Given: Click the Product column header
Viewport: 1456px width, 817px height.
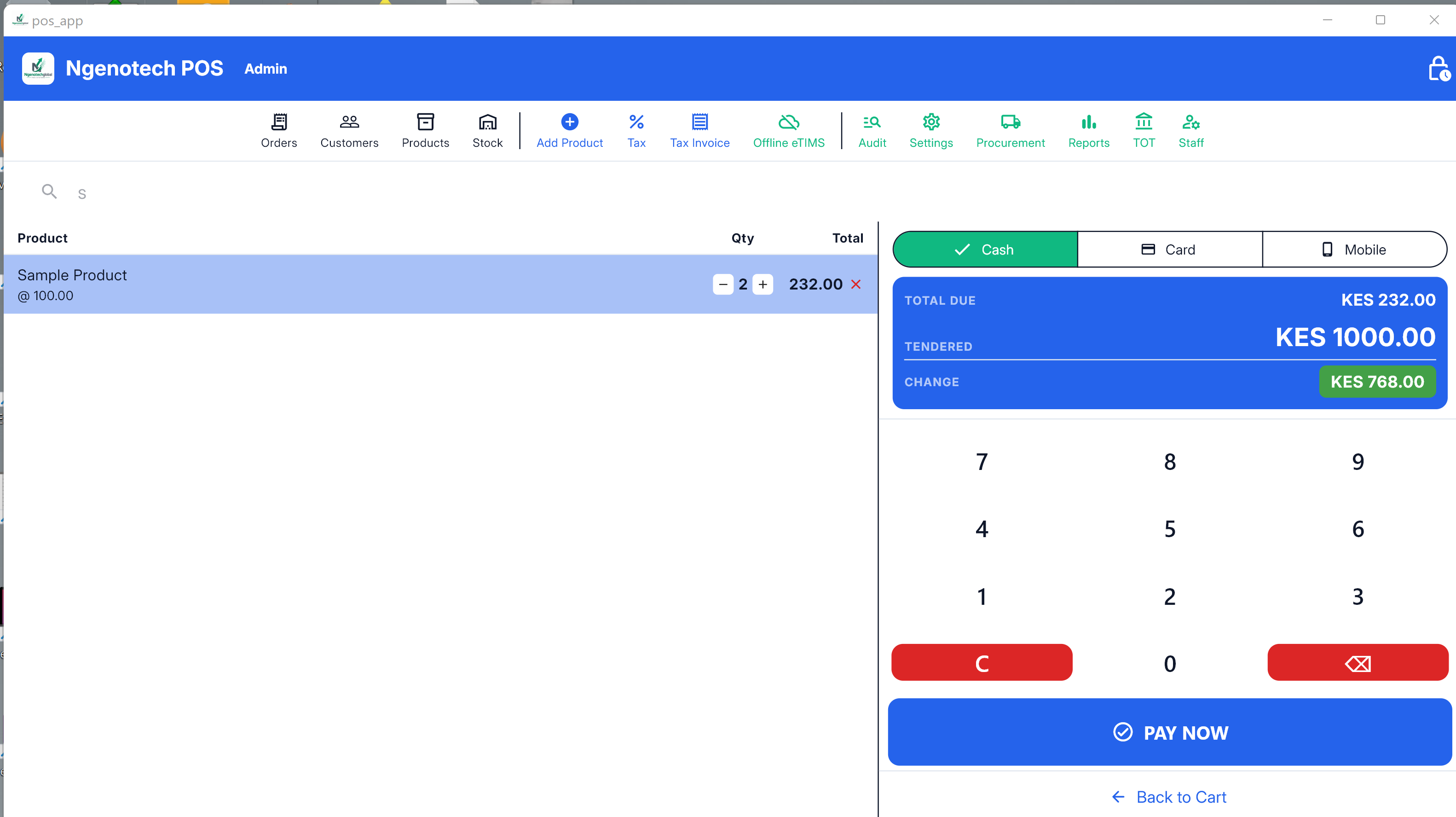Looking at the screenshot, I should tap(42, 238).
